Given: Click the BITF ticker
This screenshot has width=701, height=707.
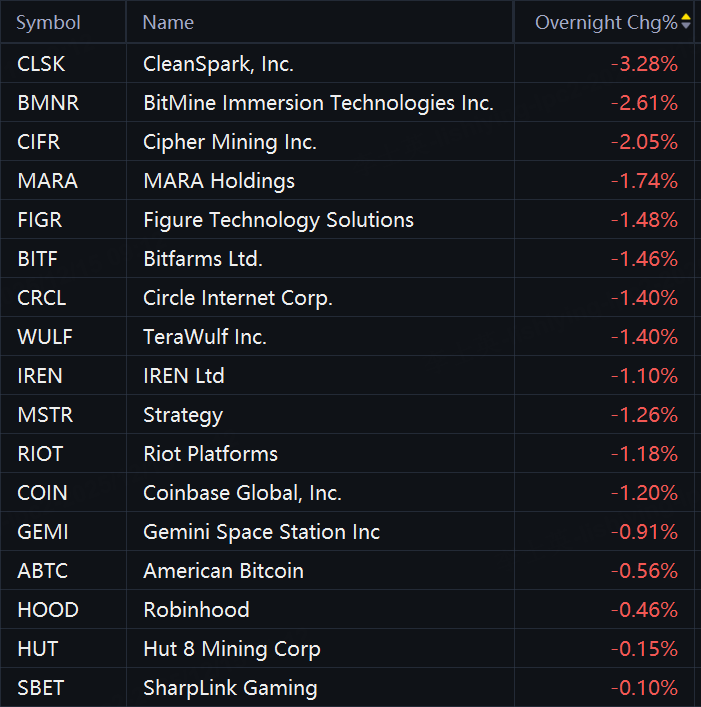Looking at the screenshot, I should click(38, 259).
